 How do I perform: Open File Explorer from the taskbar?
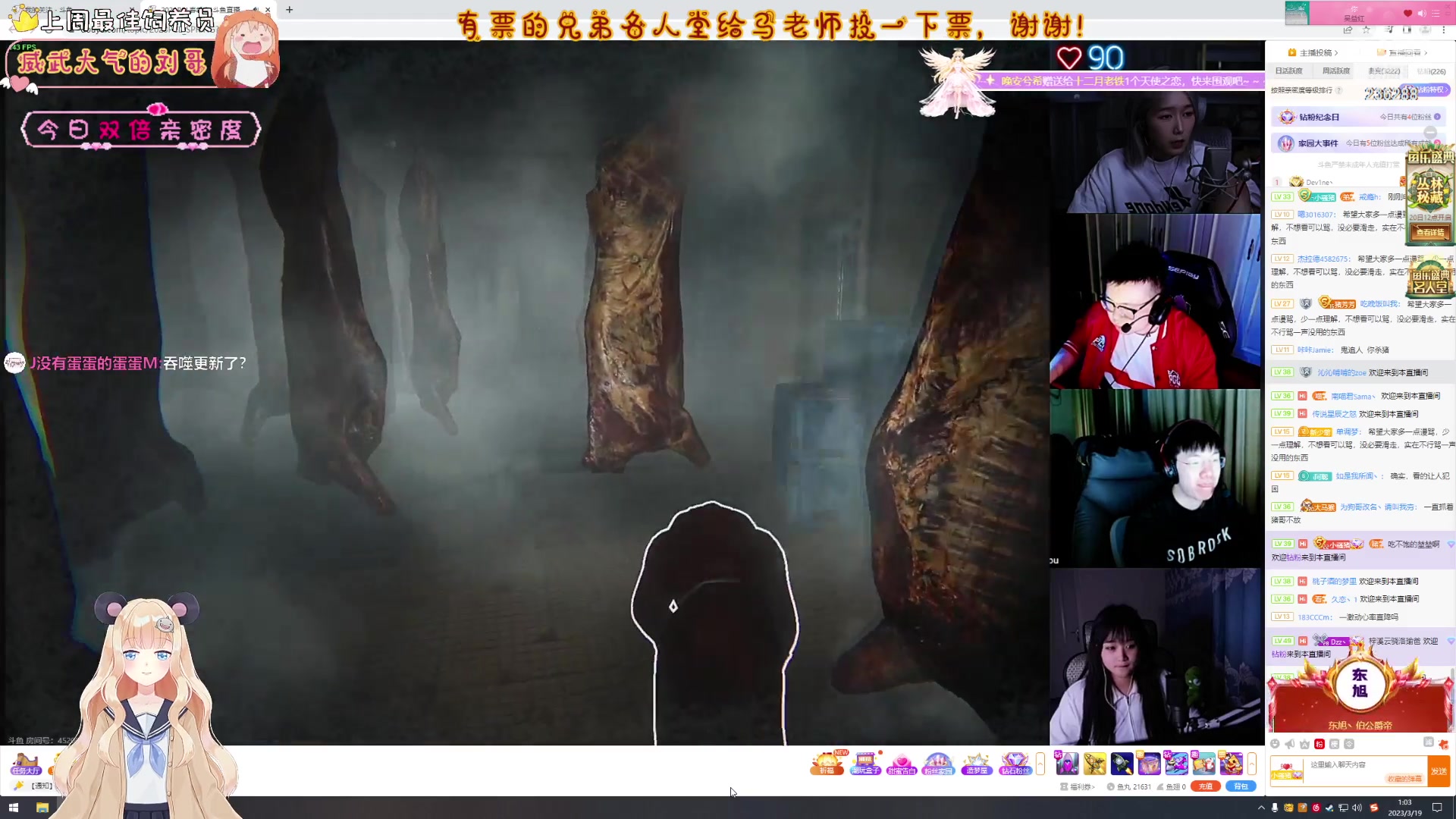[42, 808]
